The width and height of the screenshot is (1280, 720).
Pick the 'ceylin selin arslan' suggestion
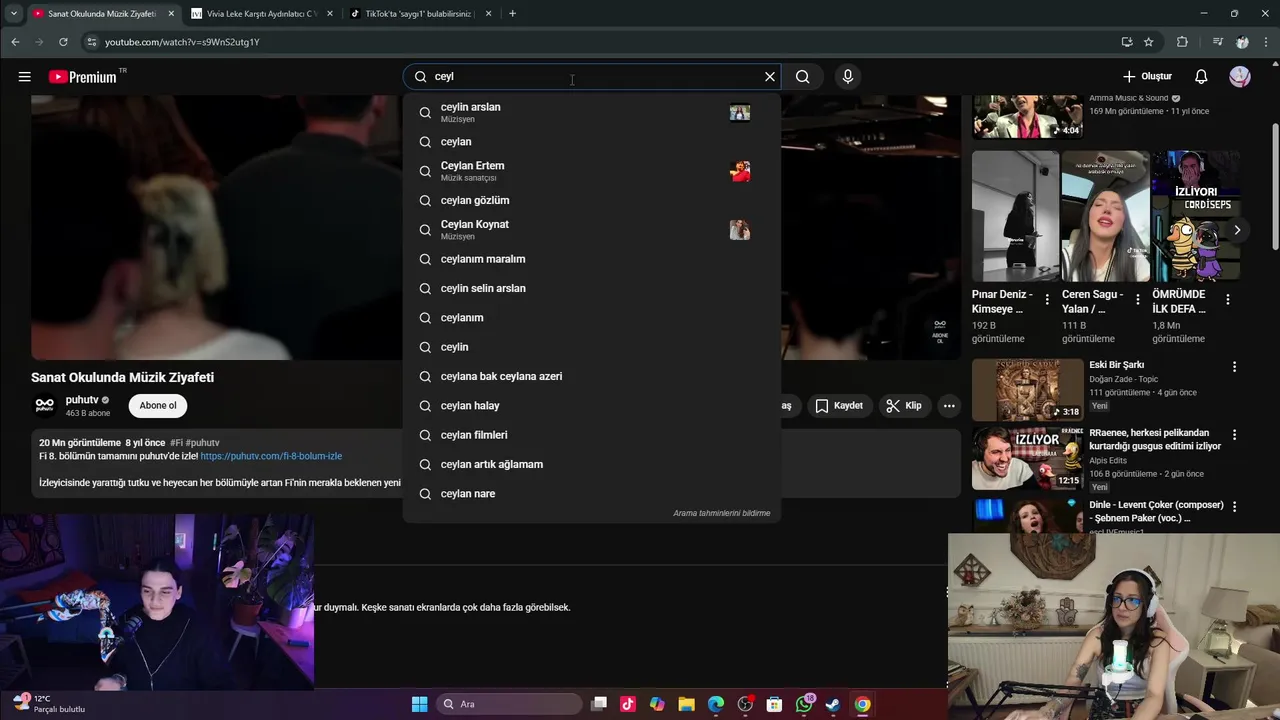(592, 288)
